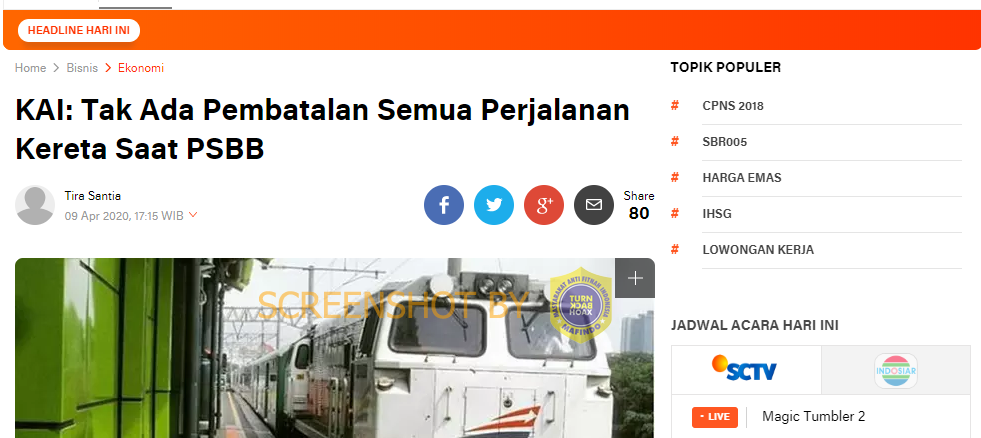Click the LIVE badge for Magic Tumbler 2
The height and width of the screenshot is (438, 981).
pyautogui.click(x=715, y=417)
